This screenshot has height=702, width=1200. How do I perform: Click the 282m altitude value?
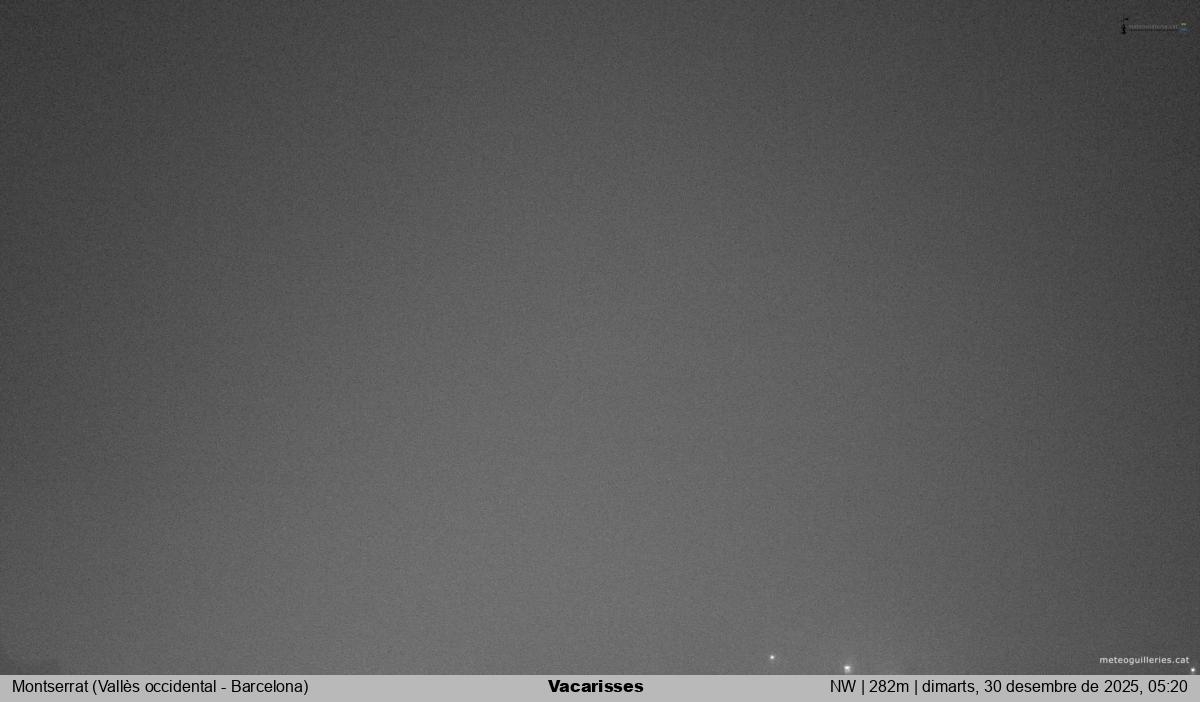(x=888, y=687)
